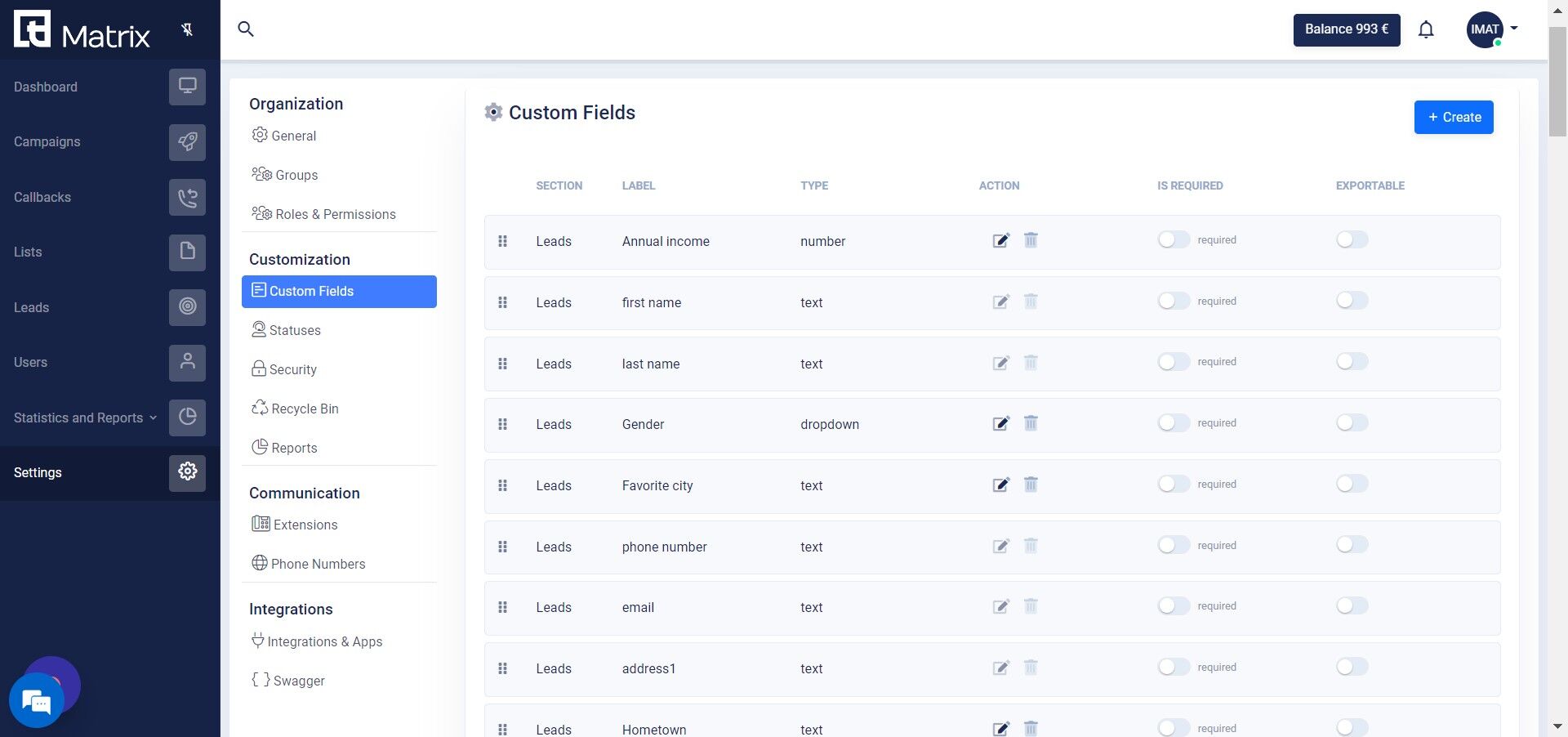Unpin the sidebar with the pin icon

tap(187, 29)
